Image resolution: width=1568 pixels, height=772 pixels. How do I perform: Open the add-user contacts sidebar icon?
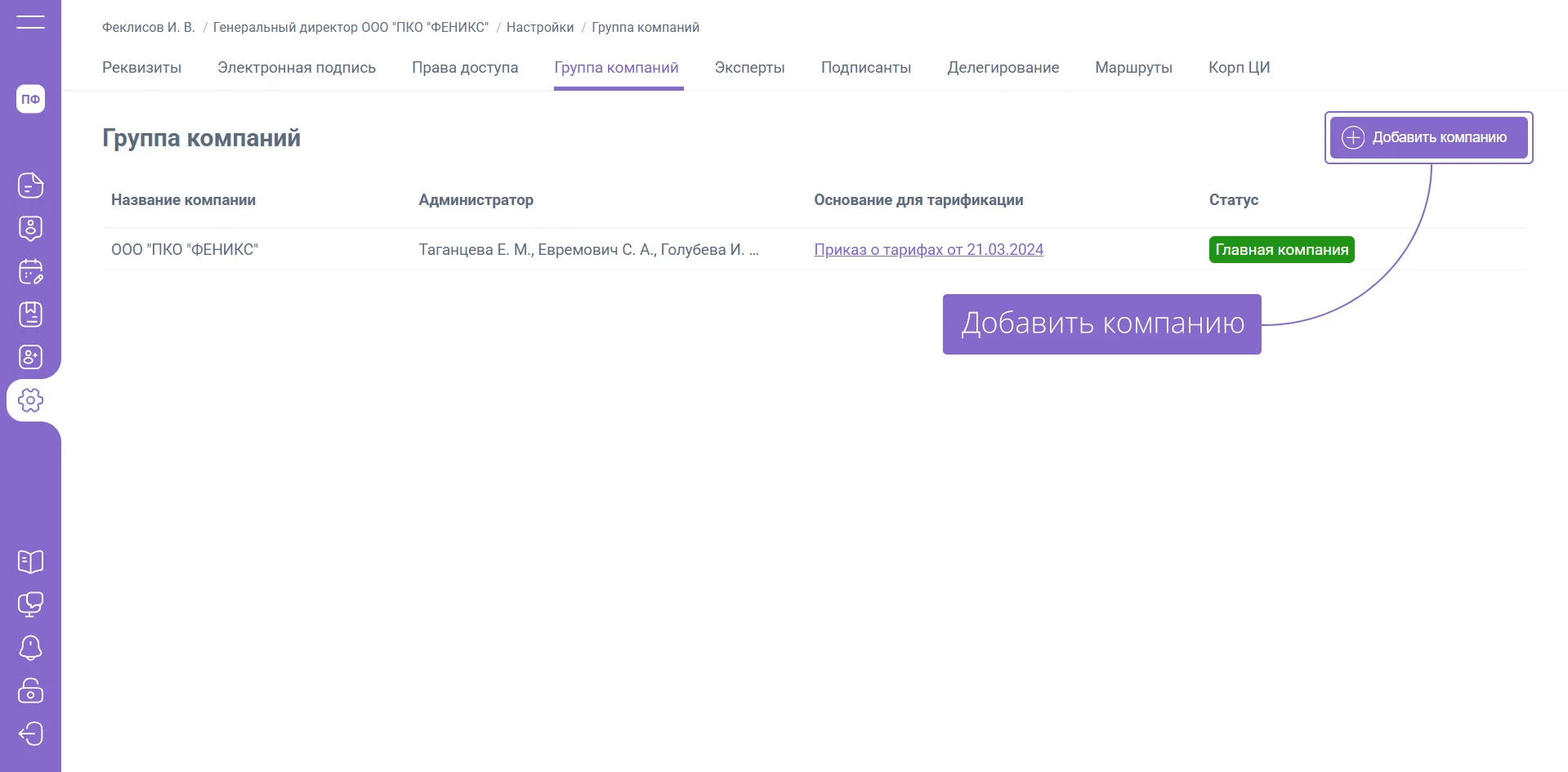point(30,357)
